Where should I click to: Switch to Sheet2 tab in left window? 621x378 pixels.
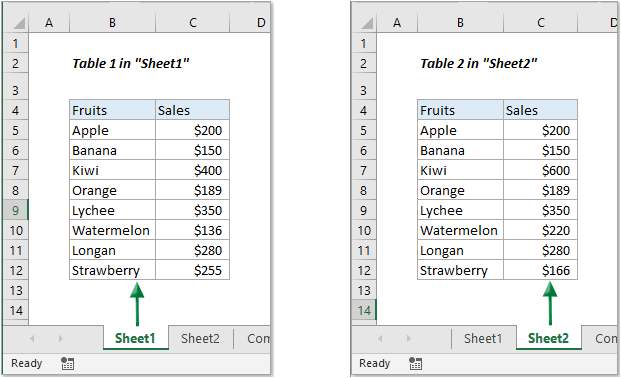200,338
